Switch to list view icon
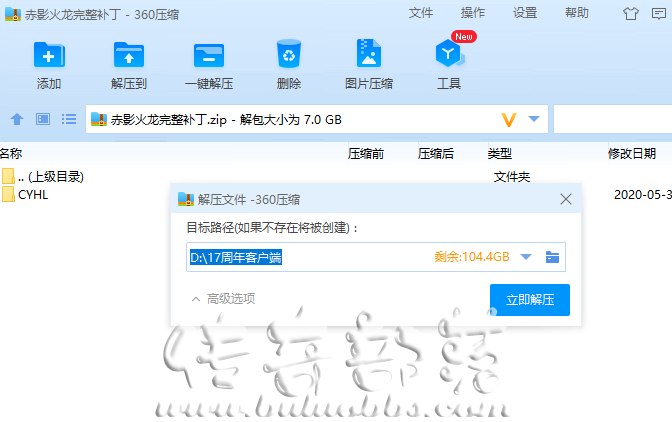The width and height of the screenshot is (672, 422). (69, 119)
